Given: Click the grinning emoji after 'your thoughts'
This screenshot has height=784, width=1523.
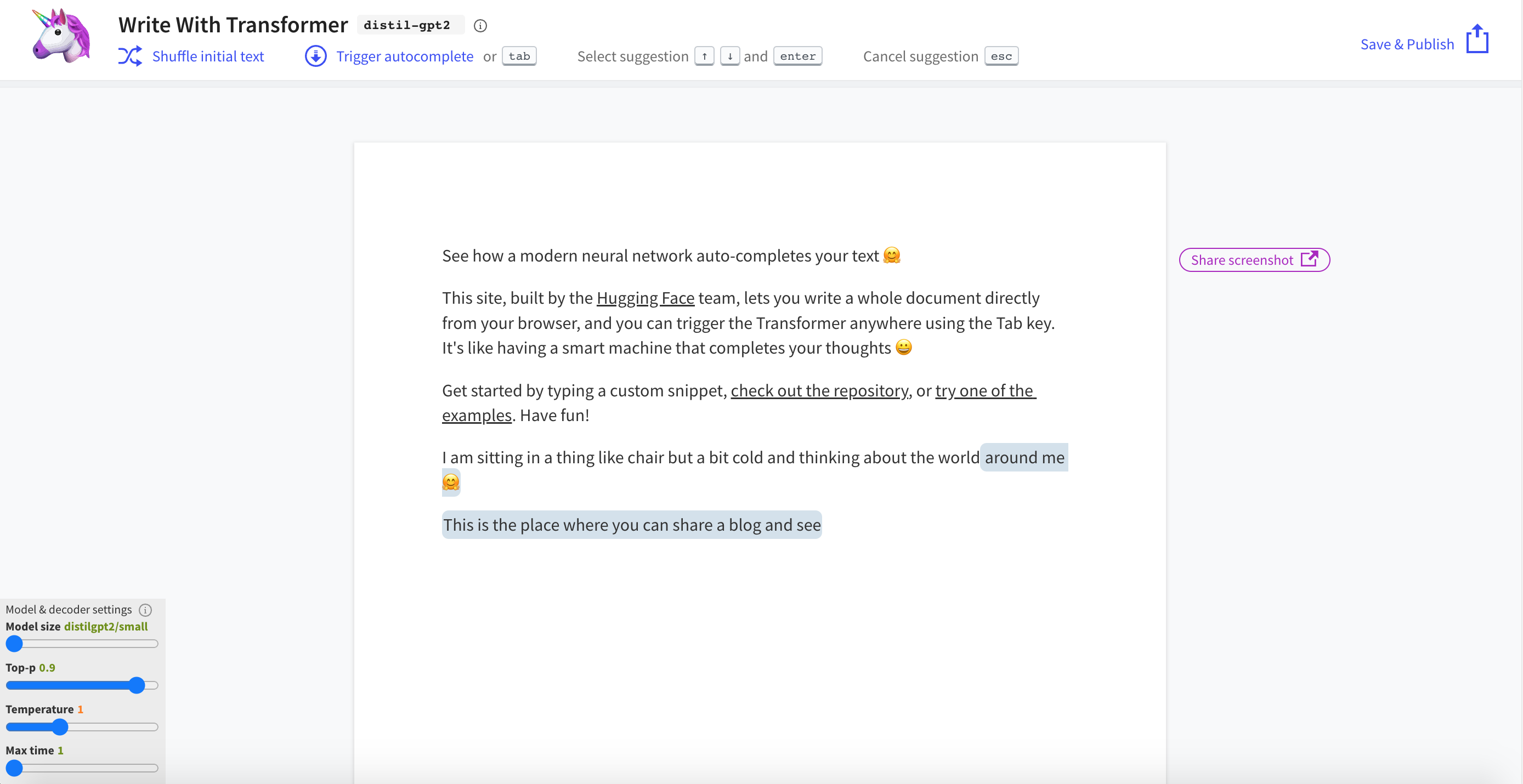Looking at the screenshot, I should coord(903,347).
